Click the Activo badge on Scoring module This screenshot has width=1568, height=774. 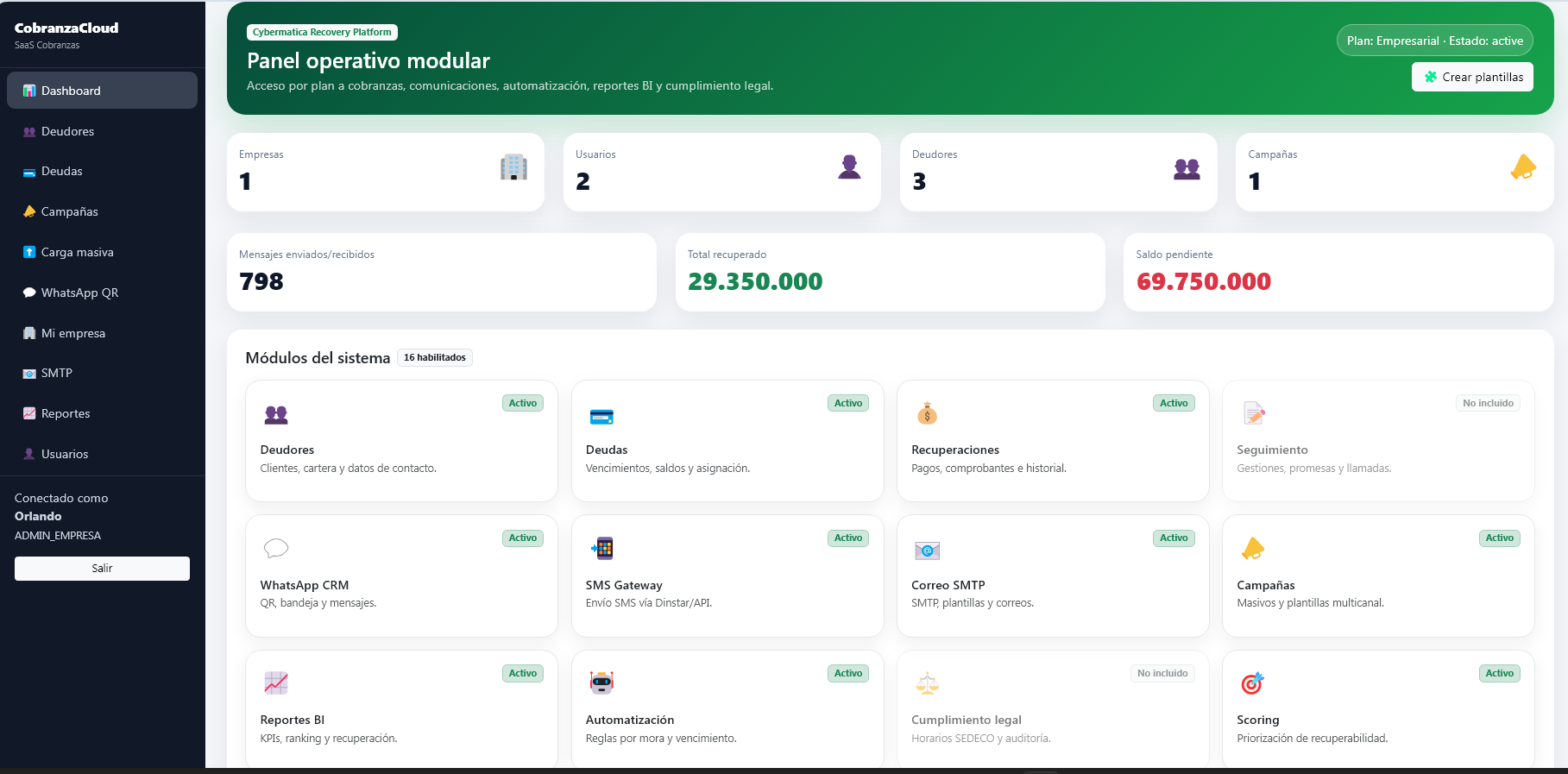(x=1500, y=673)
